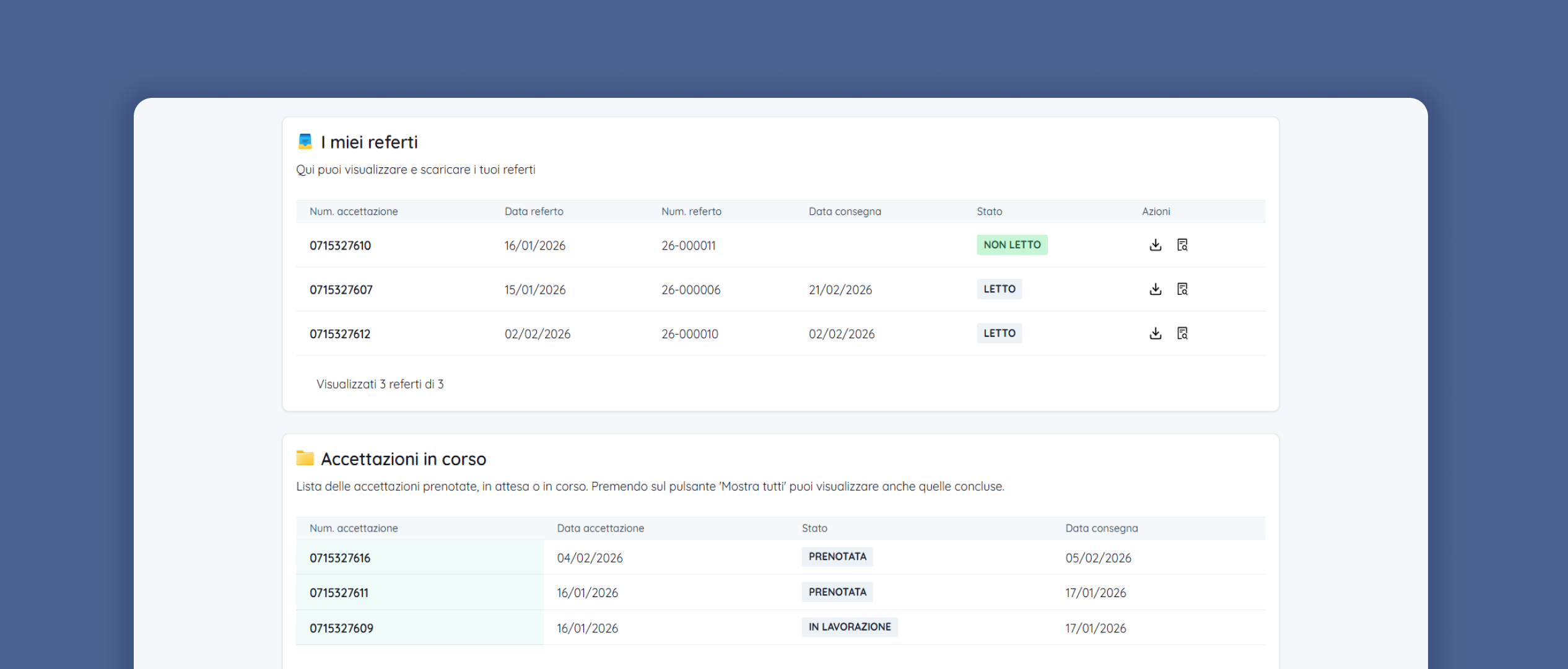
Task: Click the Azioni column header
Action: [x=1156, y=211]
